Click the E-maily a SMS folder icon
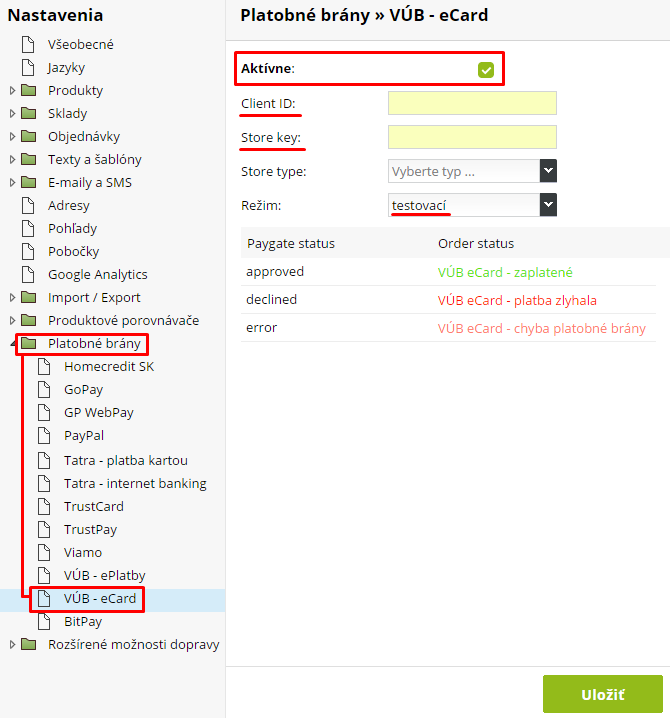Viewport: 670px width, 718px height. point(28,182)
